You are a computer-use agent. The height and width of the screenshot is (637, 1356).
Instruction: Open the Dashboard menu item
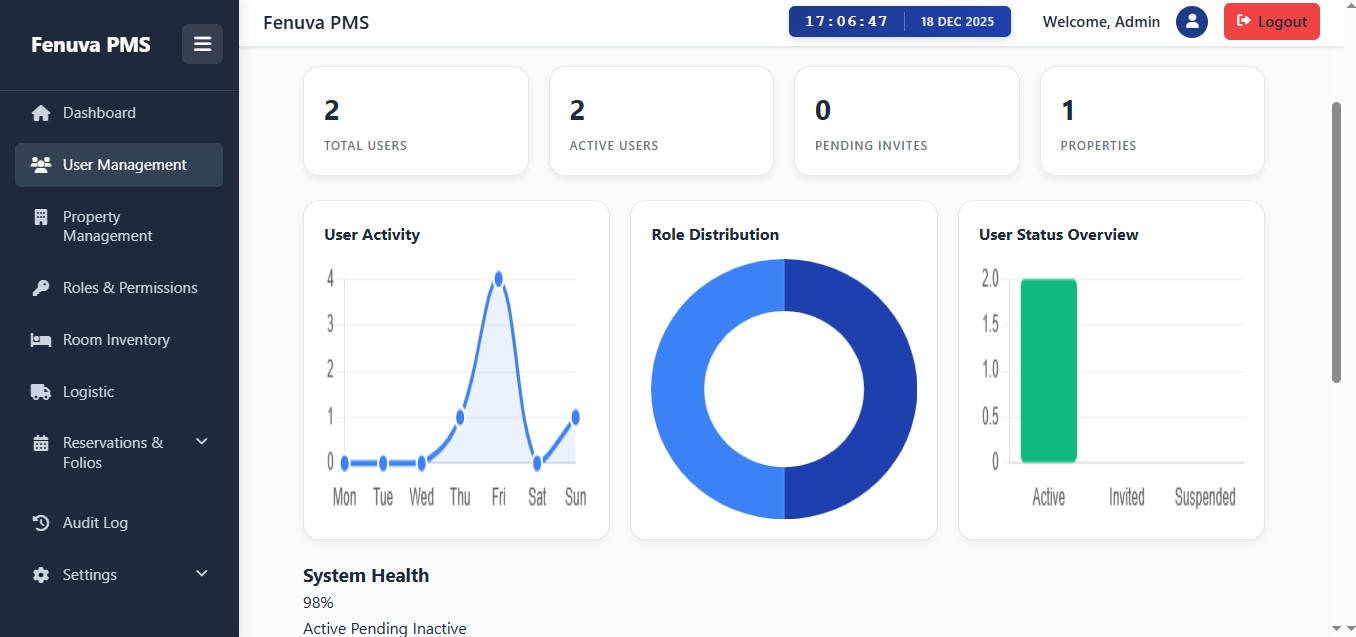point(98,113)
